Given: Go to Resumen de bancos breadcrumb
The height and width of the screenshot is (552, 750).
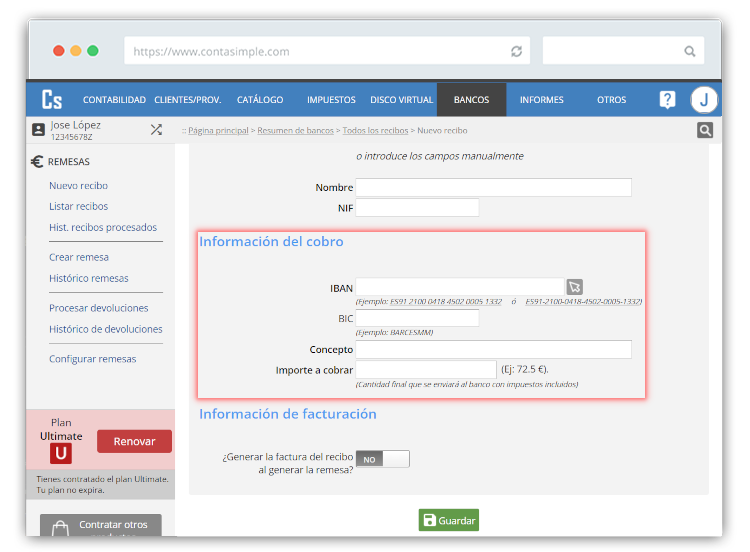Looking at the screenshot, I should (x=295, y=131).
